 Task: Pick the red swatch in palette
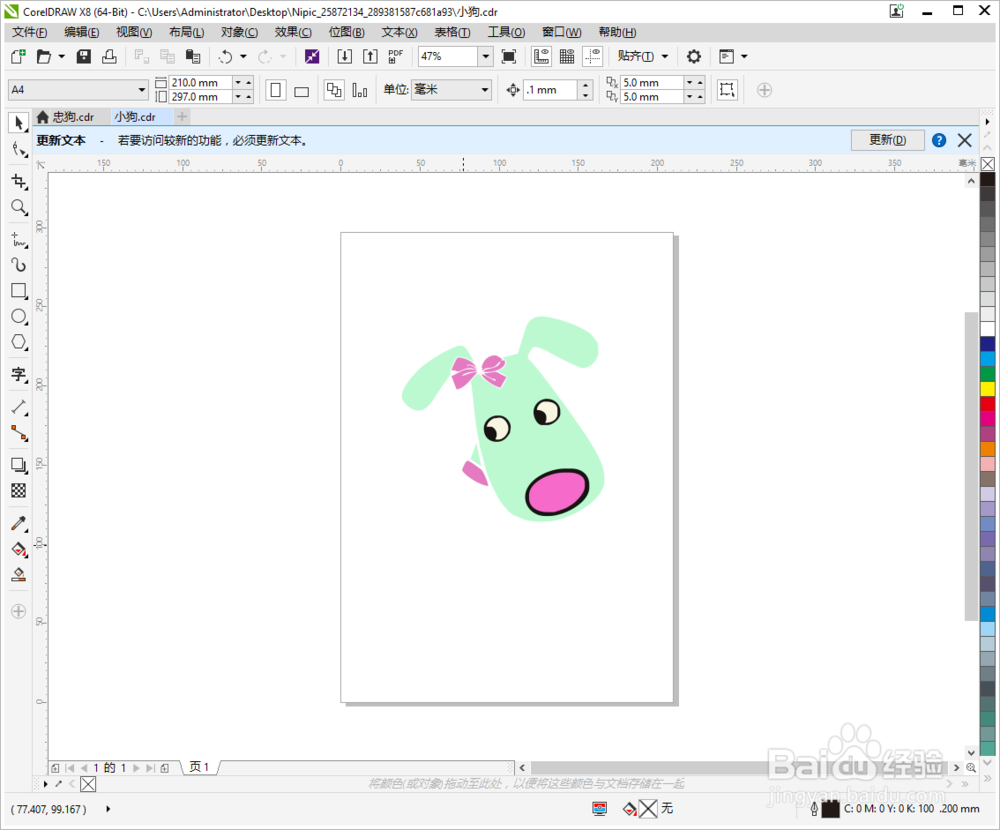click(987, 404)
